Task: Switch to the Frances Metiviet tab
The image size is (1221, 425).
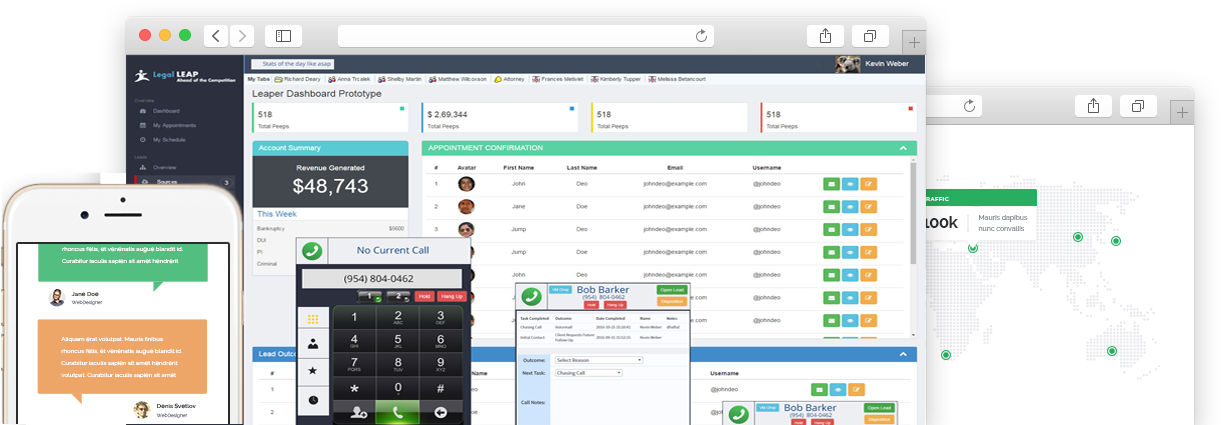Action: [559, 78]
